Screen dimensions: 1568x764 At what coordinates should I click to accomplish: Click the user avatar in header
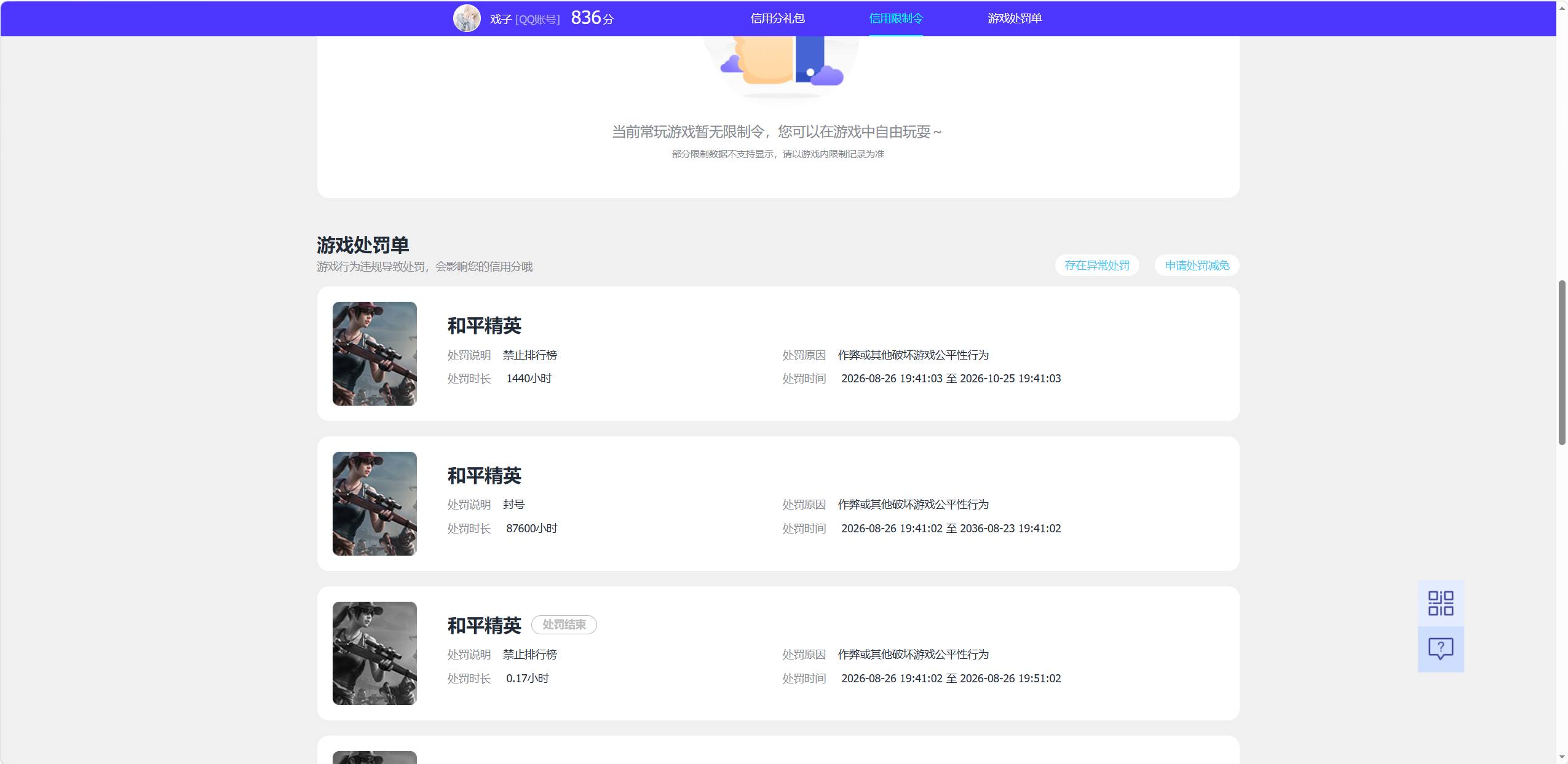(467, 18)
